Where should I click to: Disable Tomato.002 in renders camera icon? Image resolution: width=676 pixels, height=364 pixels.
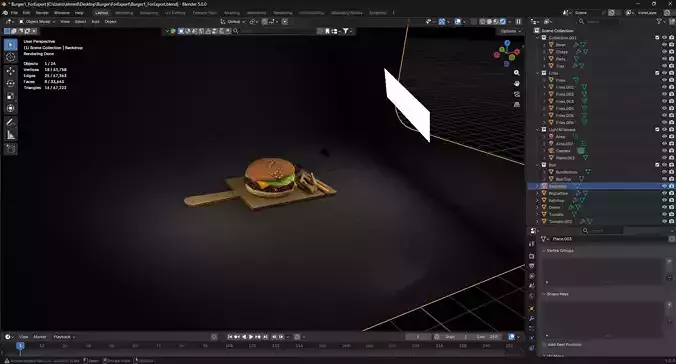[x=672, y=222]
